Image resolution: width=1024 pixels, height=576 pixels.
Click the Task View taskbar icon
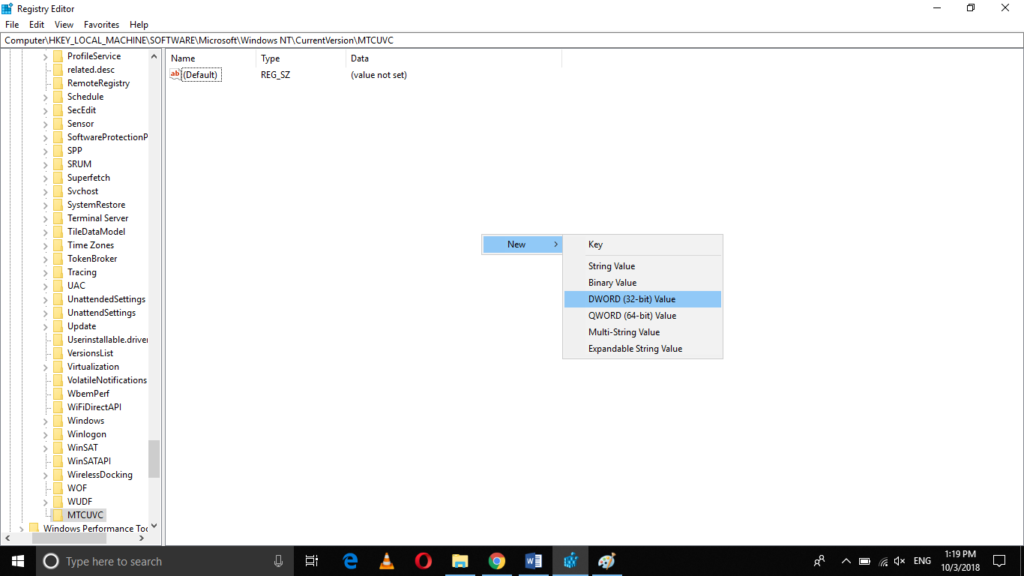pyautogui.click(x=312, y=561)
